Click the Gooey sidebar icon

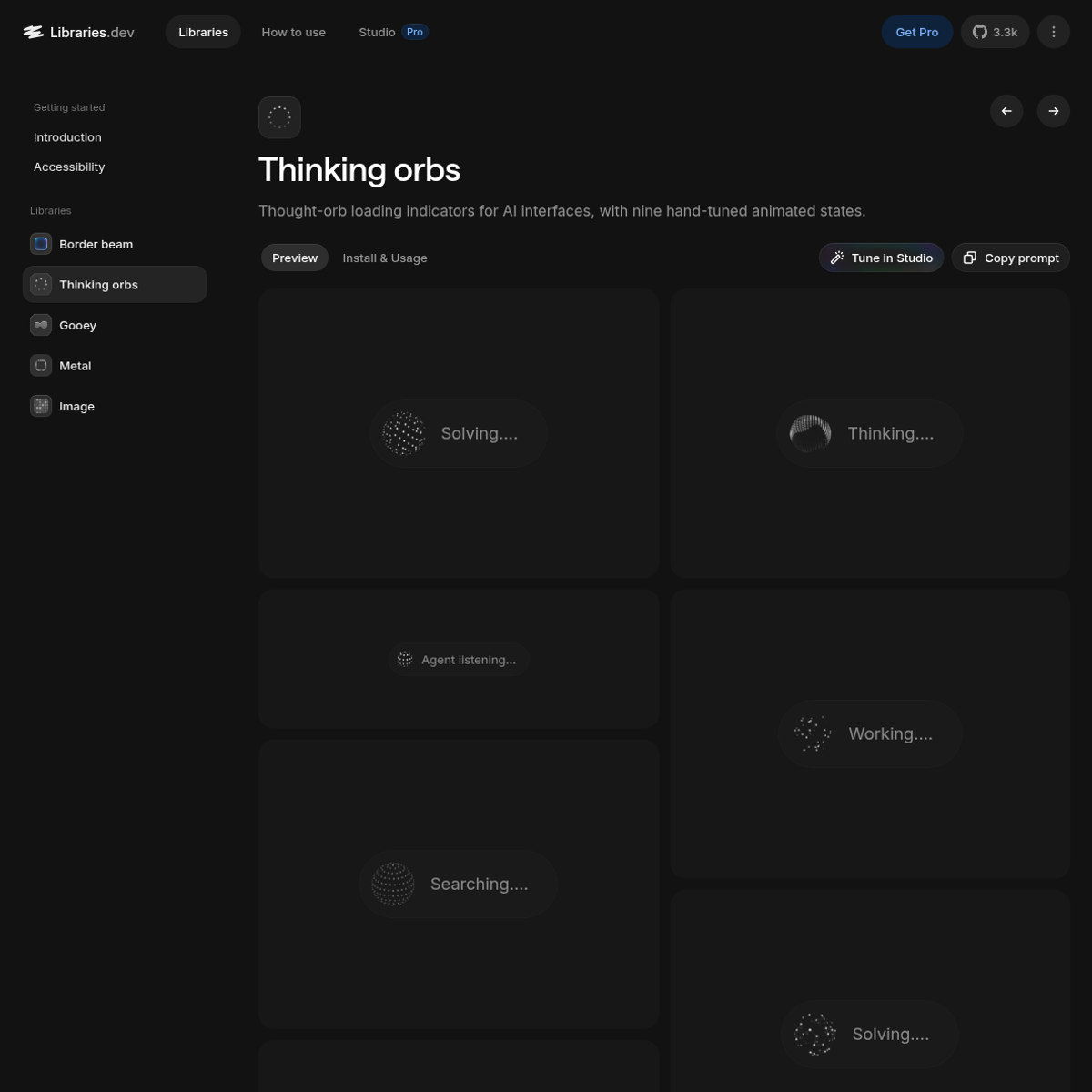[x=41, y=325]
